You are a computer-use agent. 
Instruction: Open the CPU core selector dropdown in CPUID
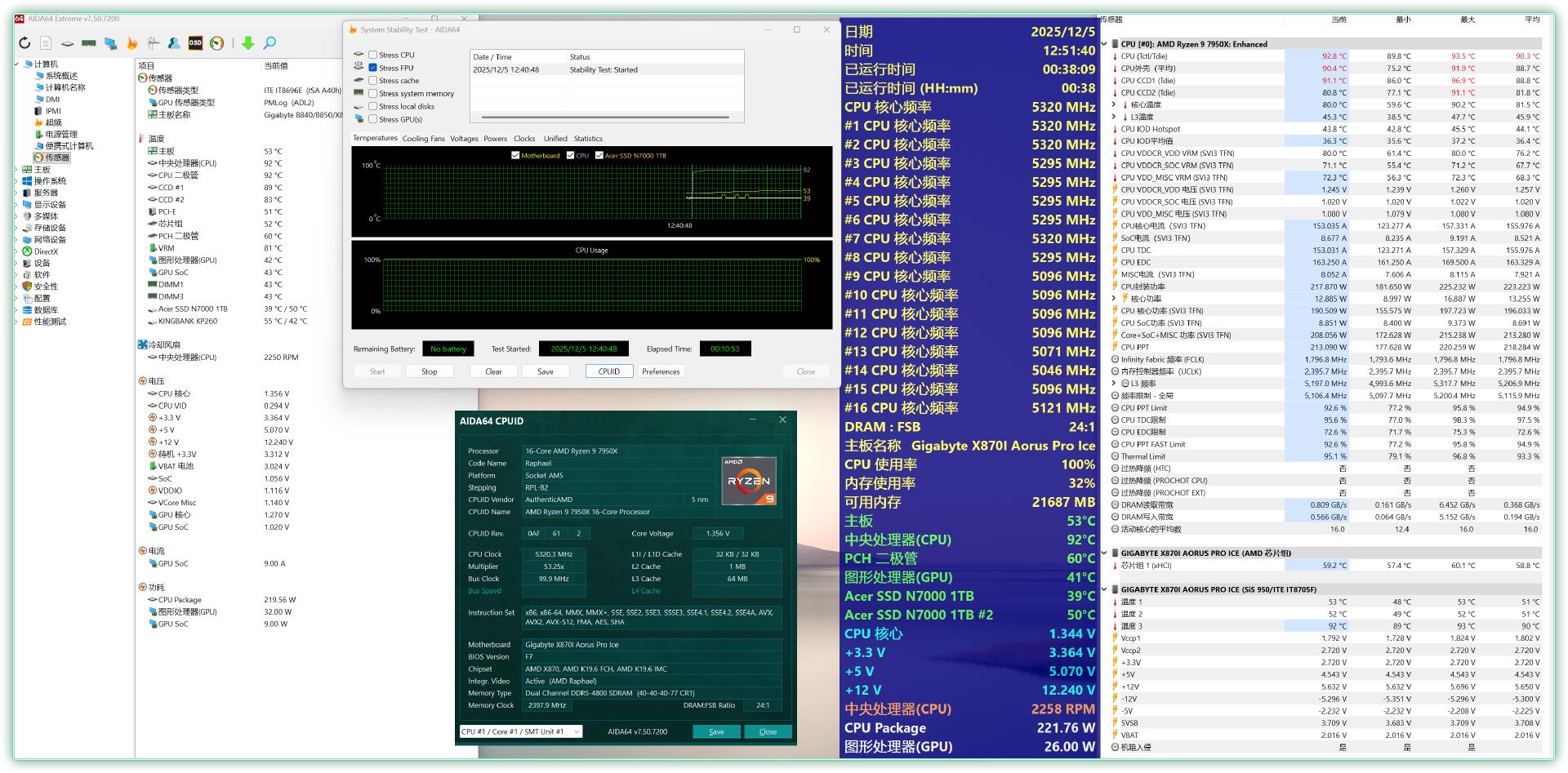click(x=520, y=731)
